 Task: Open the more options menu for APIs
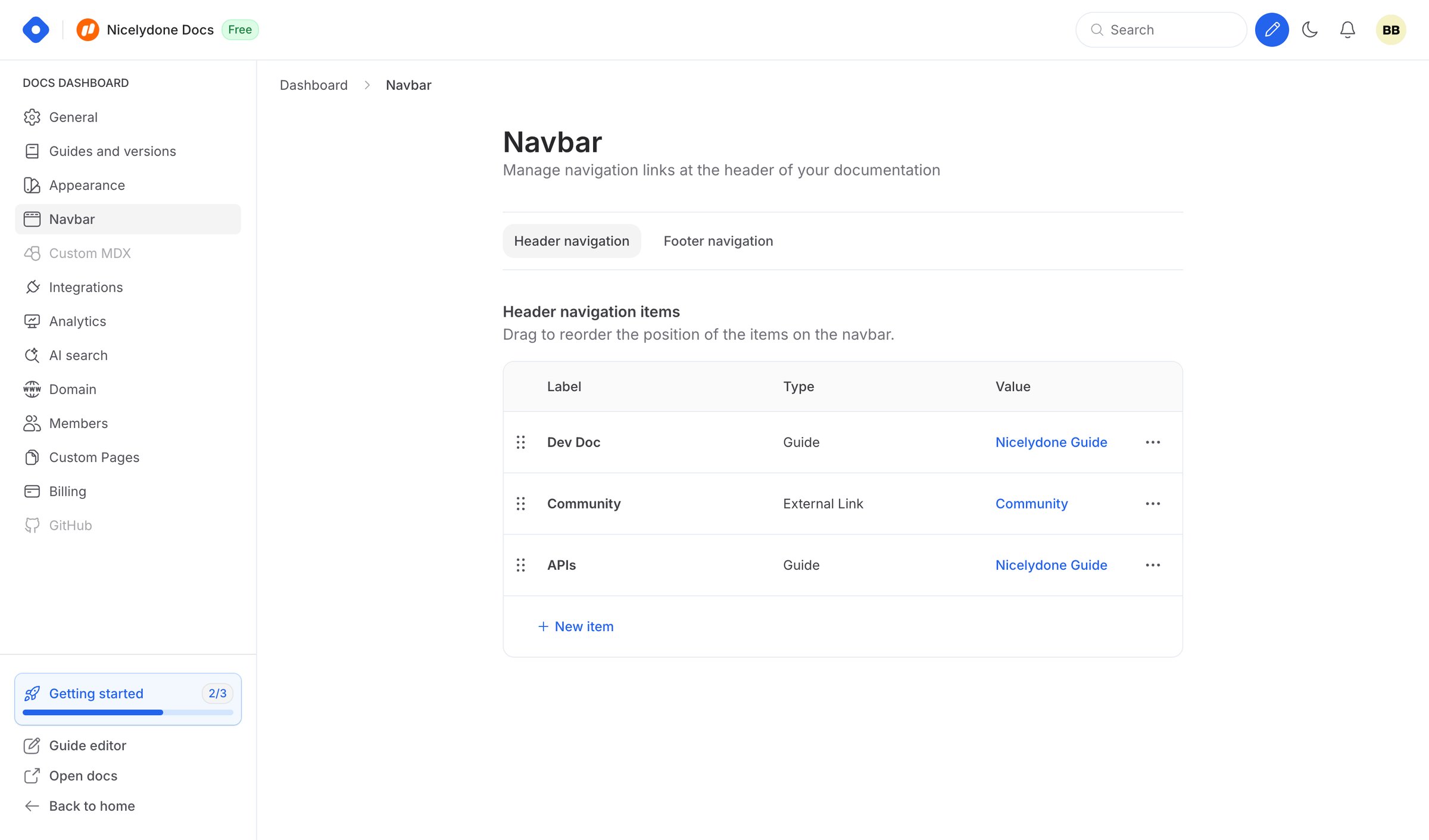click(x=1153, y=565)
